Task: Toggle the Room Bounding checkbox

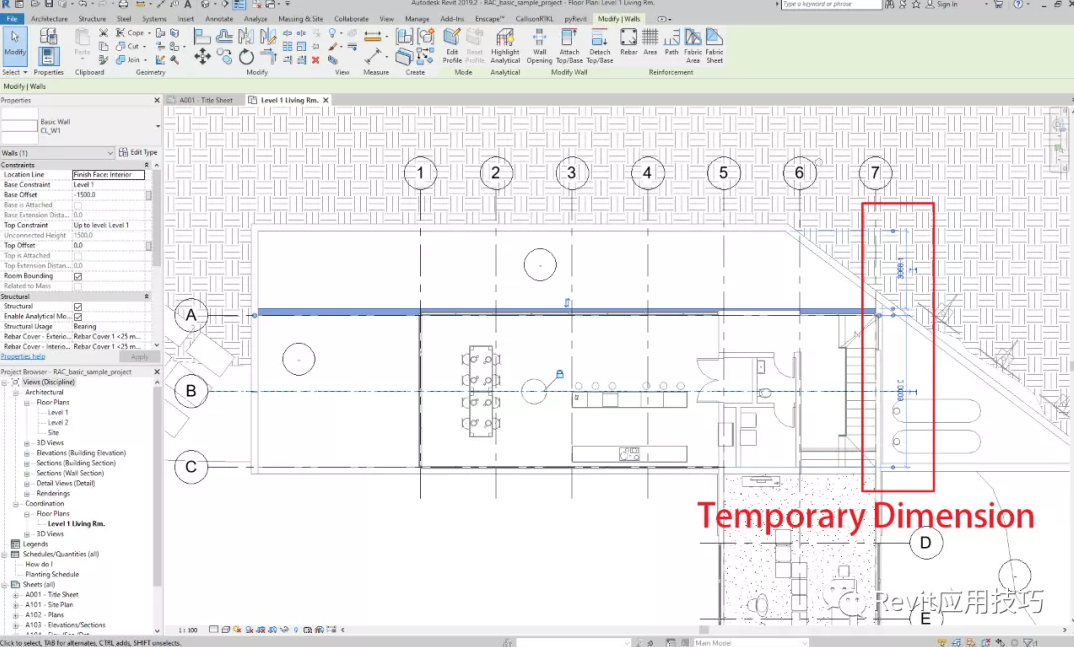Action: point(77,276)
